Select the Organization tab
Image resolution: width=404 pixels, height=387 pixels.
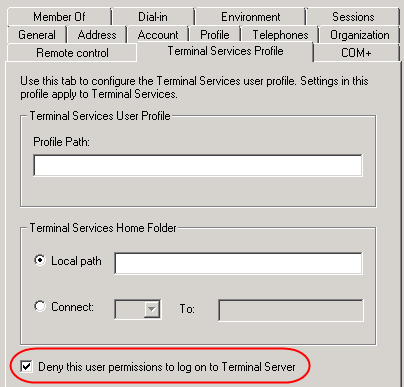[x=359, y=35]
